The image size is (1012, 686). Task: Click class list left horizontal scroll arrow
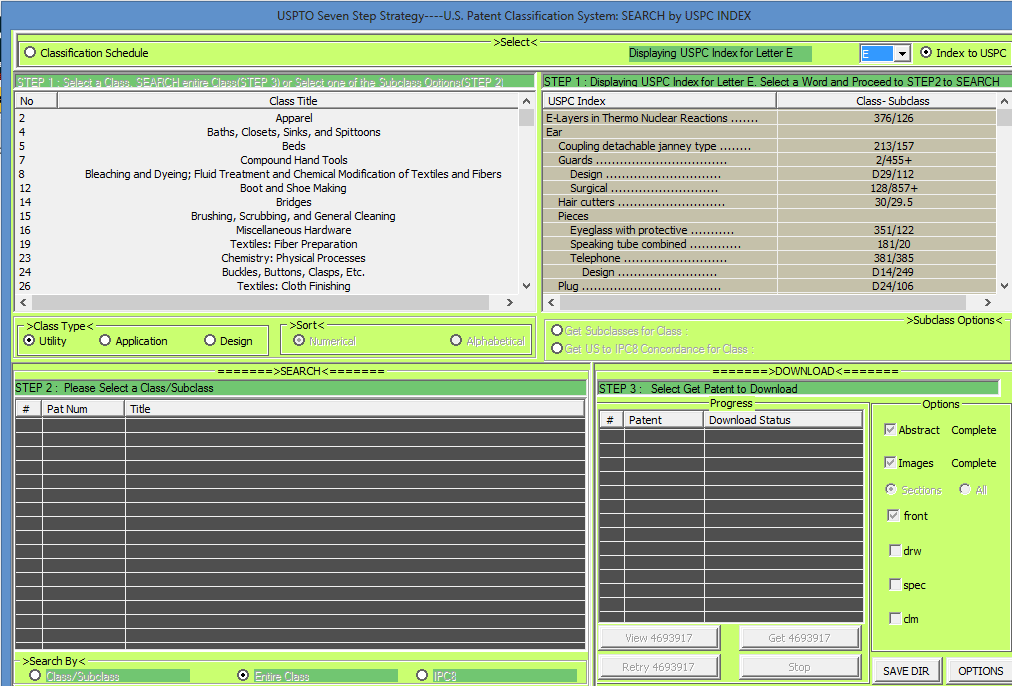pos(24,302)
